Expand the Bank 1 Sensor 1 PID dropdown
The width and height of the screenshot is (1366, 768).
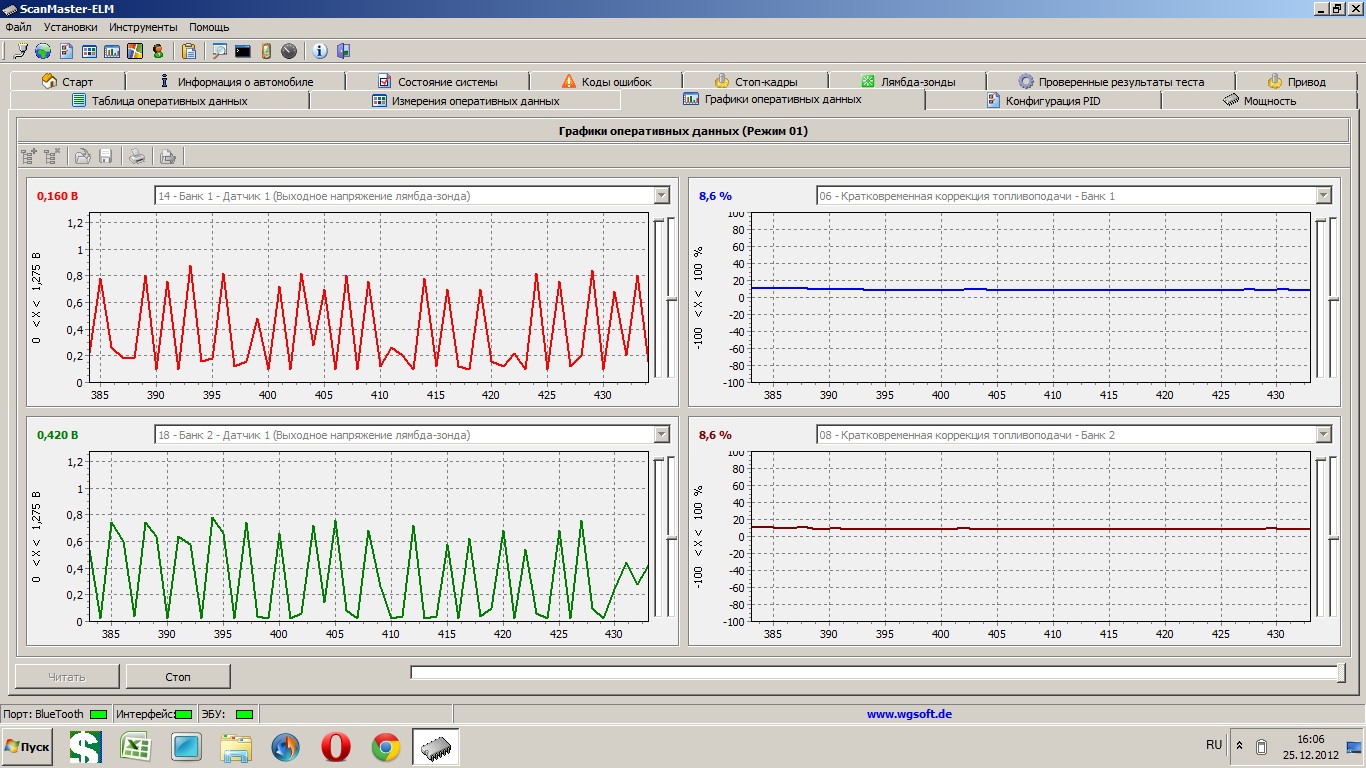click(x=660, y=196)
